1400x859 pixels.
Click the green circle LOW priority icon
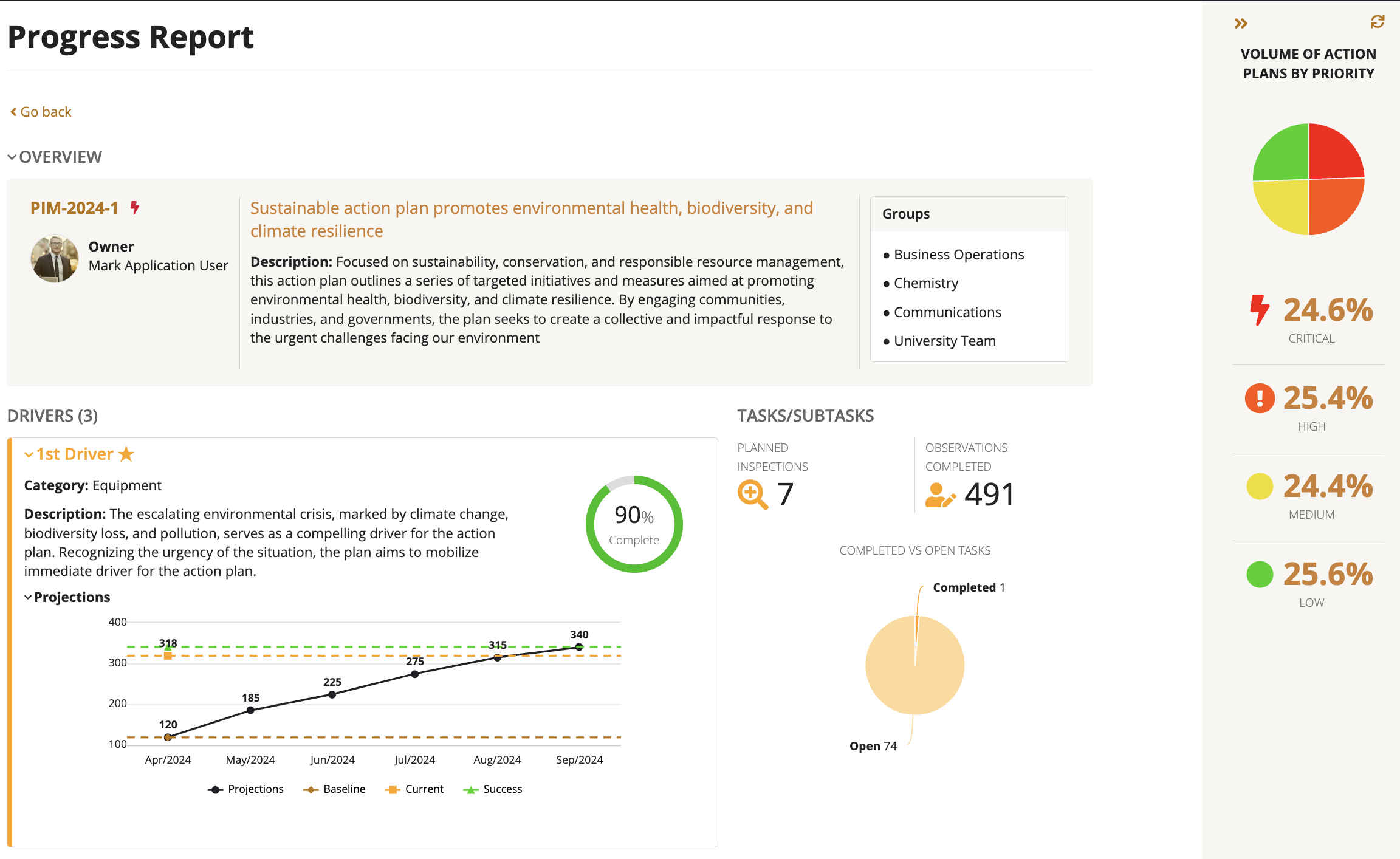1260,574
